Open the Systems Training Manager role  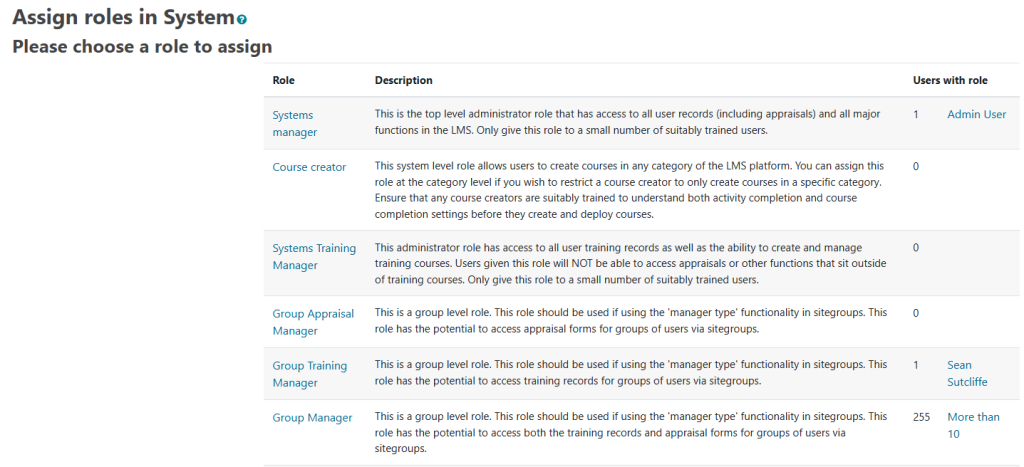point(314,257)
